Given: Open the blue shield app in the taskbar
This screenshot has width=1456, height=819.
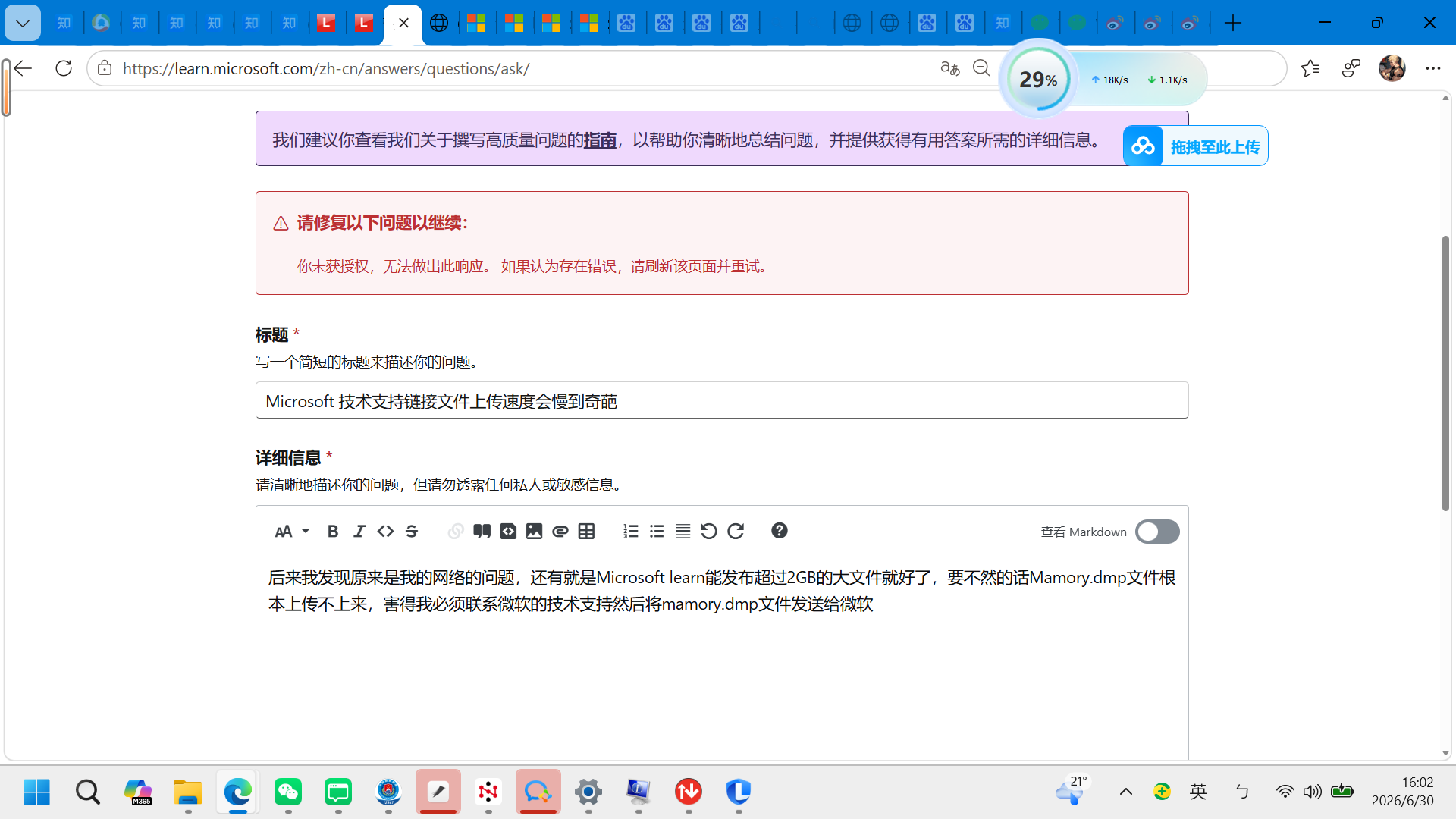Looking at the screenshot, I should click(x=739, y=792).
